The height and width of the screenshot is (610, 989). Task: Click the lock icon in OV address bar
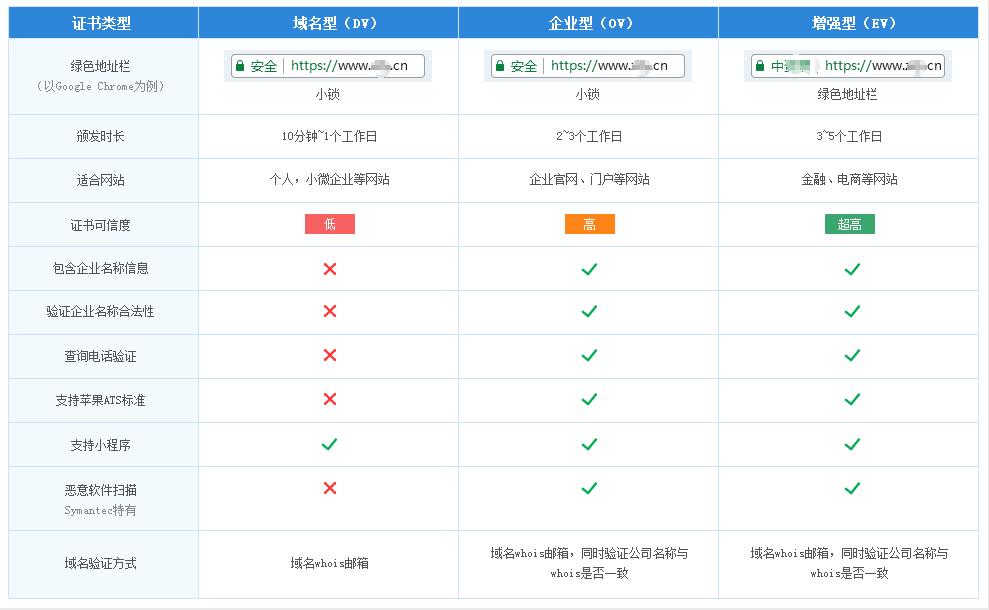[500, 66]
